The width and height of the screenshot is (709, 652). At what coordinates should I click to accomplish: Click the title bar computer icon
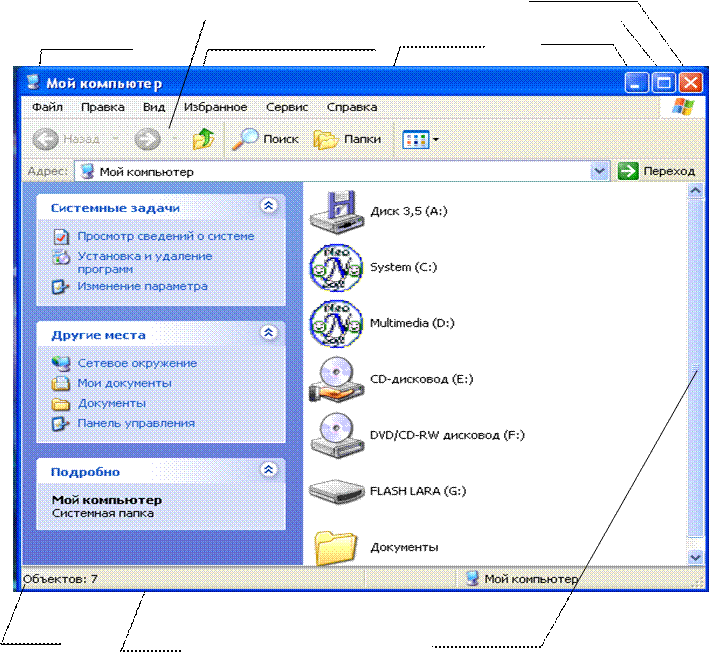(33, 82)
